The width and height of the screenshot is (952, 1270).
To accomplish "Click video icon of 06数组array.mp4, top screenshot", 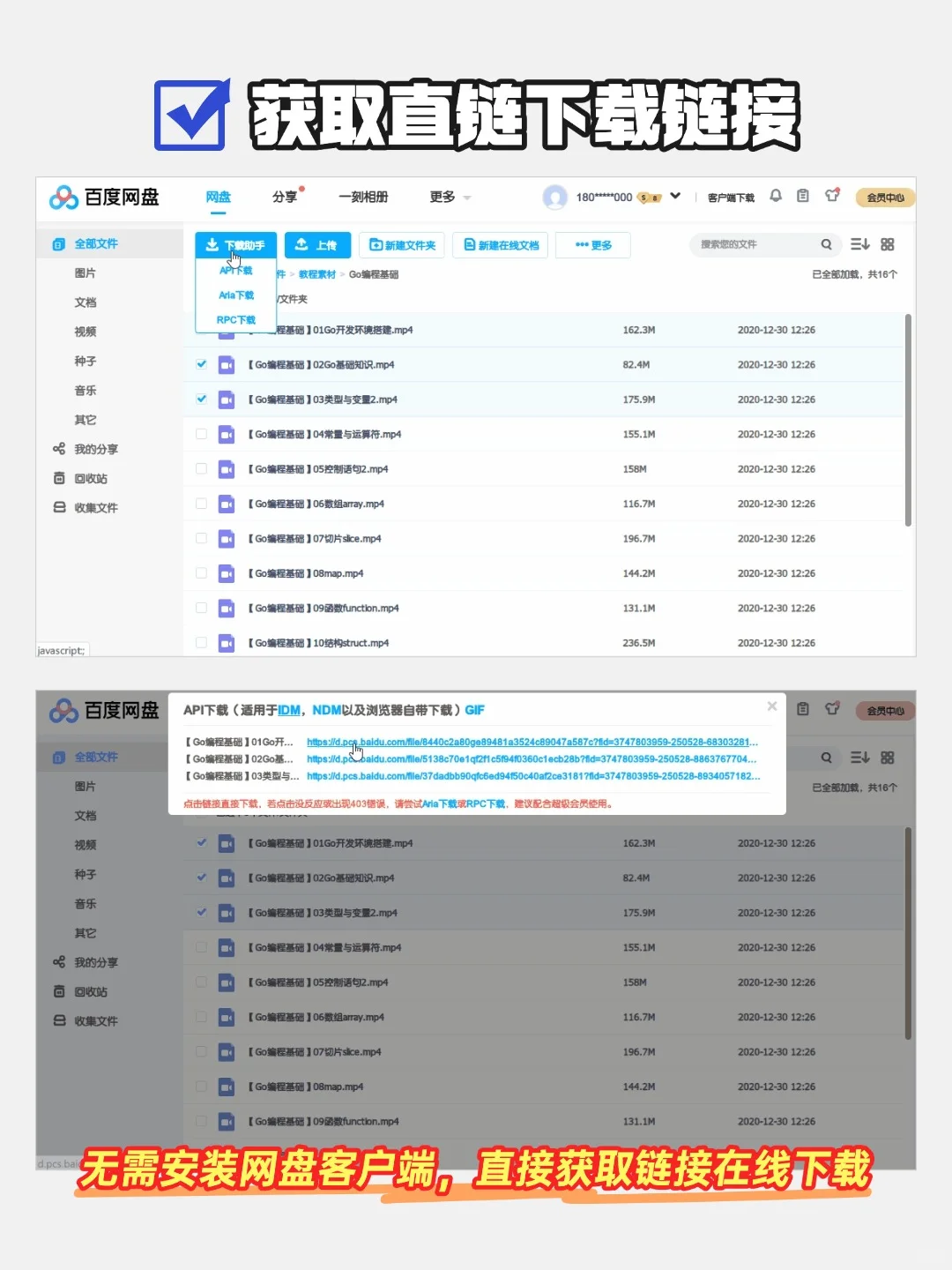I will pos(227,504).
